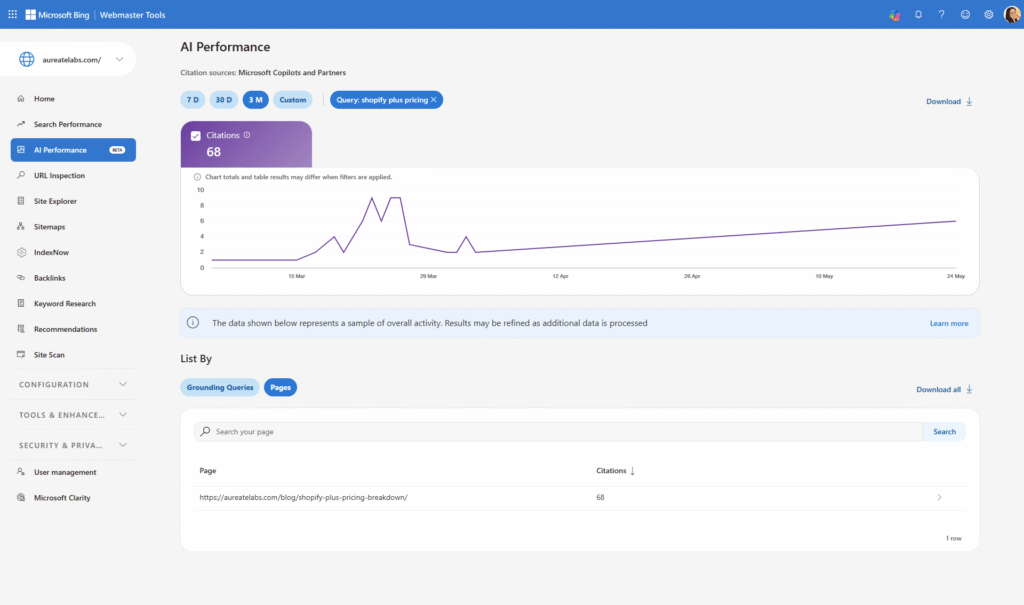Click the Citations 68 metric card
Image resolution: width=1024 pixels, height=605 pixels.
[246, 144]
